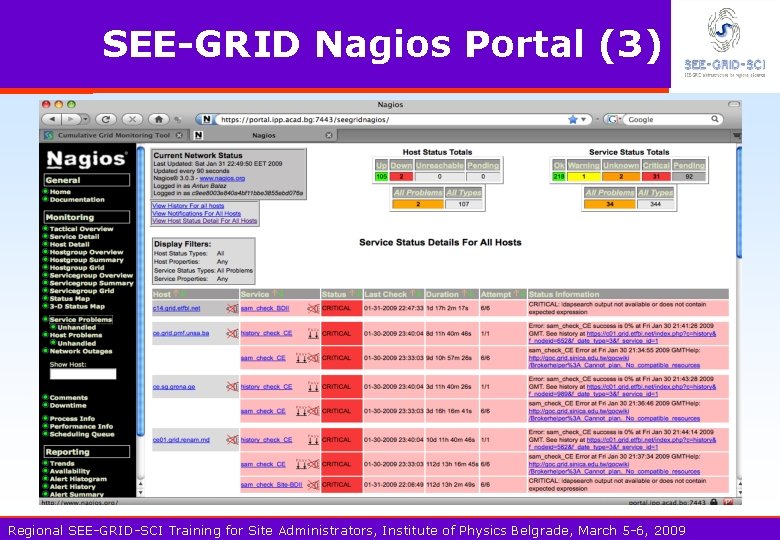Open host ce01.grid.renam.md details
Screen dimensions: 780x540
[181, 440]
